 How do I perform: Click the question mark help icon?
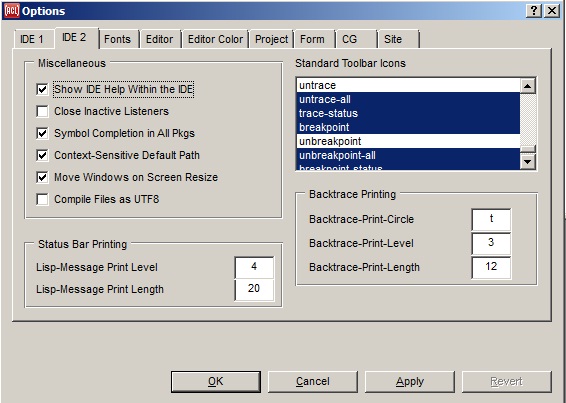[x=534, y=11]
